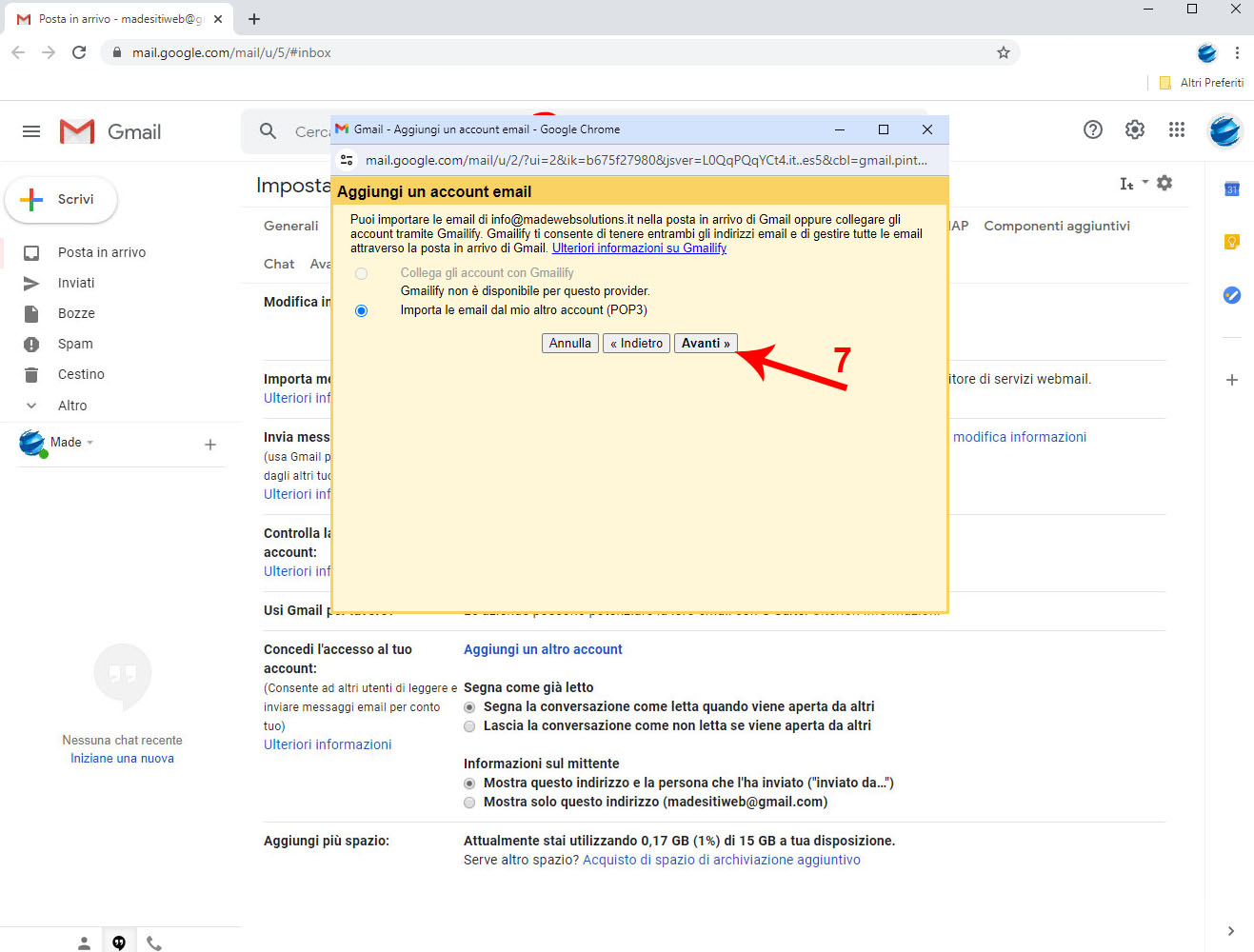Viewport: 1254px width, 952px height.
Task: Select Mostra solo questo indirizzo option
Action: pos(469,803)
